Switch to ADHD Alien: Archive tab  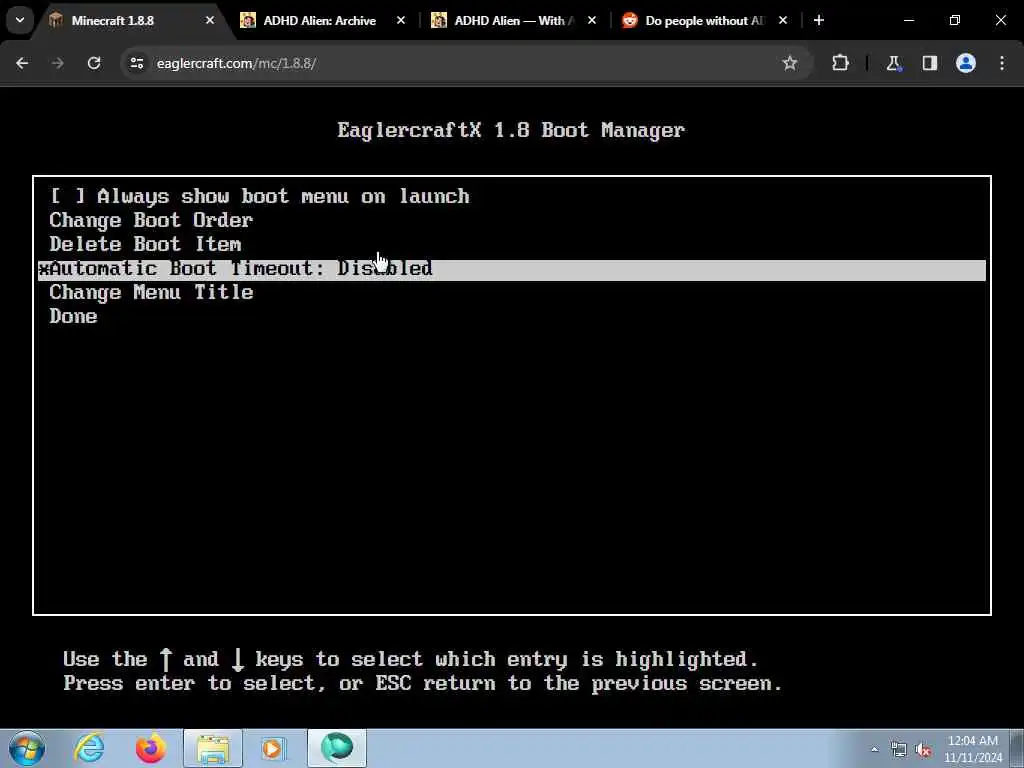click(x=319, y=20)
